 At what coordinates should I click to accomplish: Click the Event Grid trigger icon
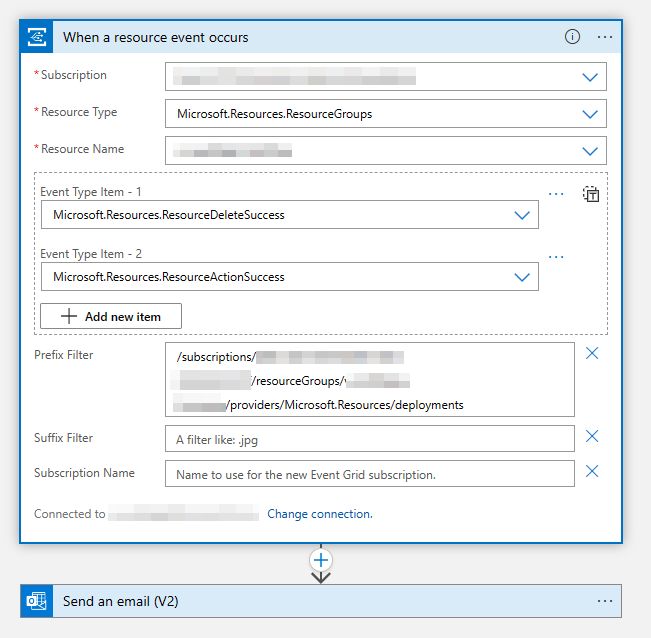37,37
